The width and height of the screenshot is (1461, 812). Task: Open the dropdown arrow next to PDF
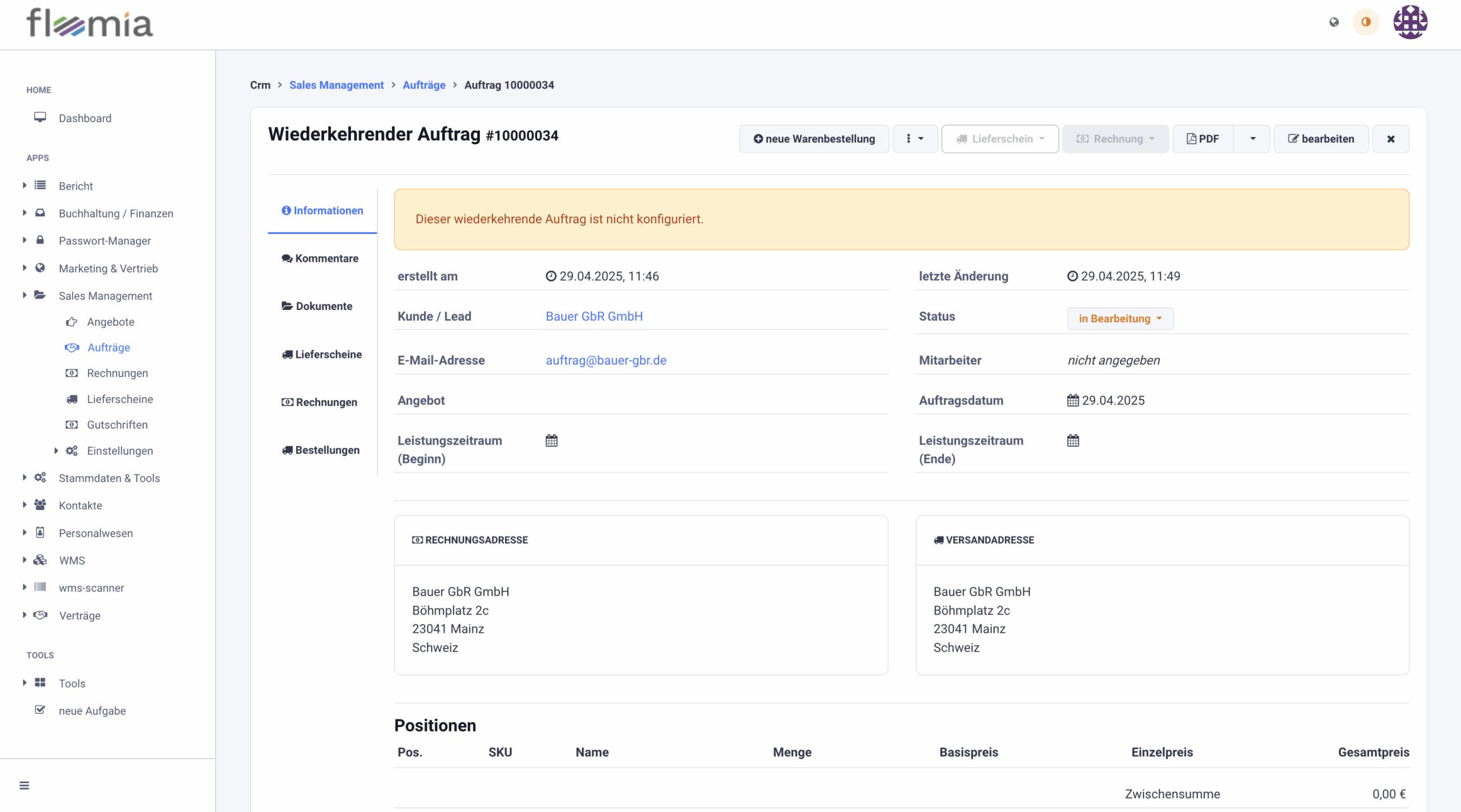point(1253,139)
